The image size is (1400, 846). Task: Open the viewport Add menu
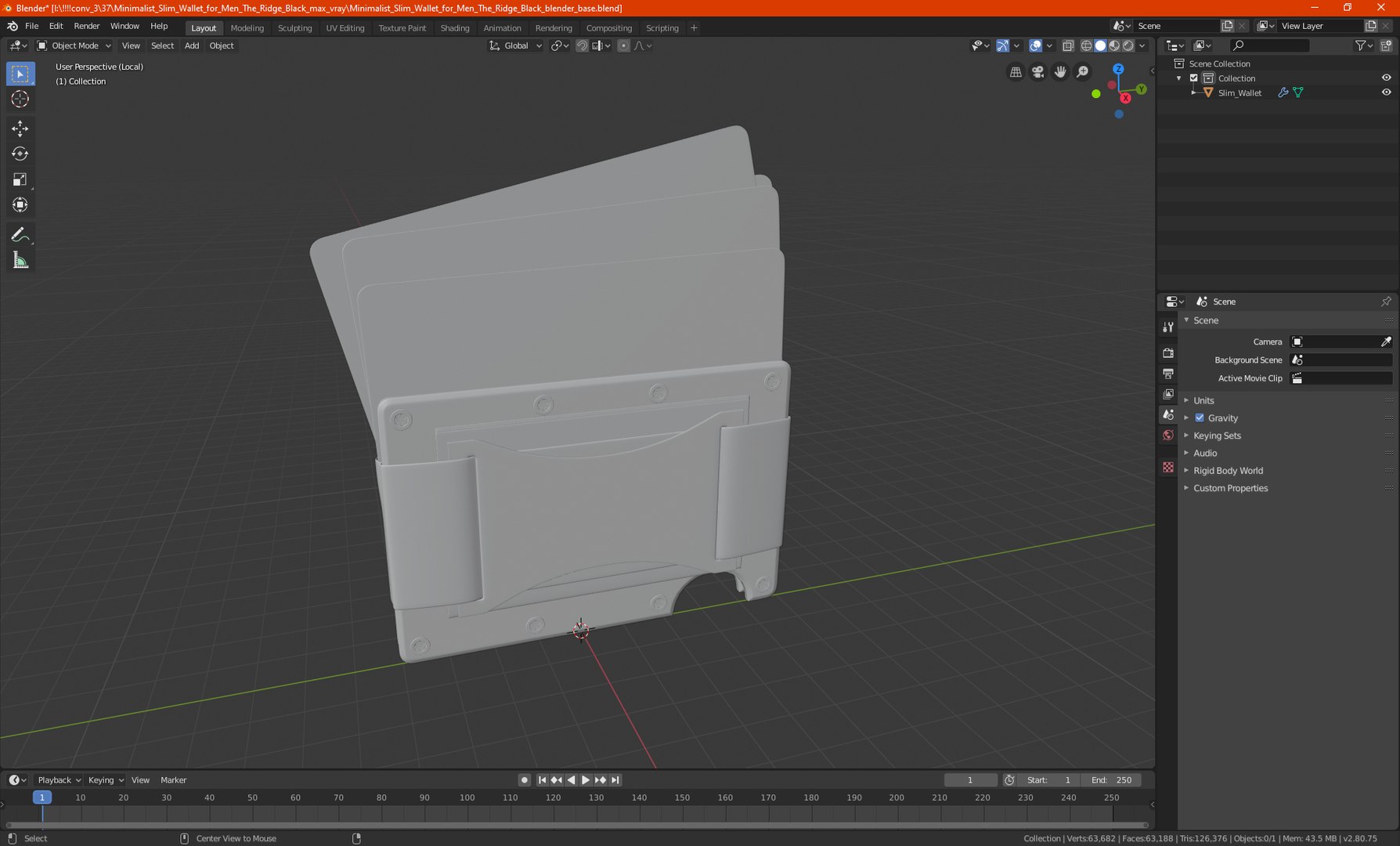(192, 45)
